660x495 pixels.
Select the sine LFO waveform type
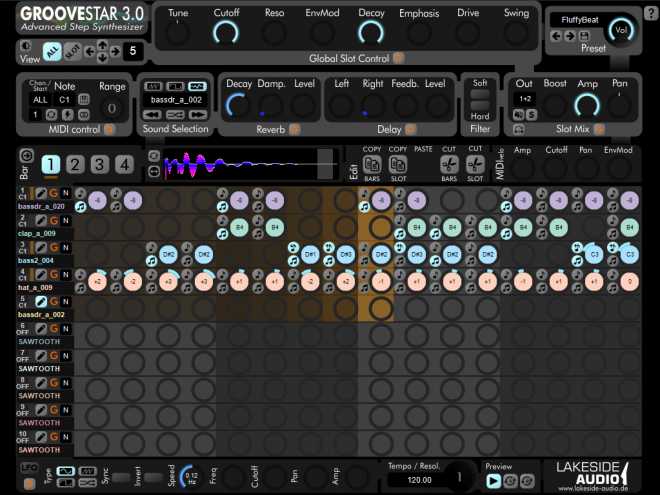[65, 471]
